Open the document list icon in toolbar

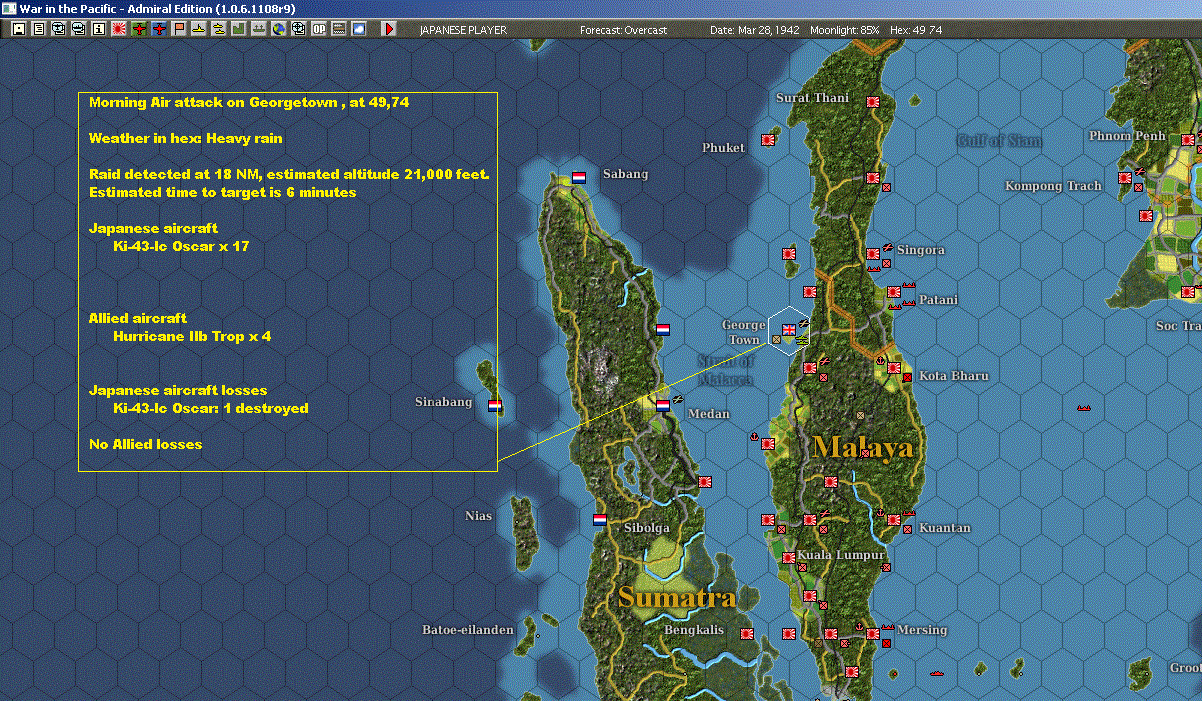(39, 29)
